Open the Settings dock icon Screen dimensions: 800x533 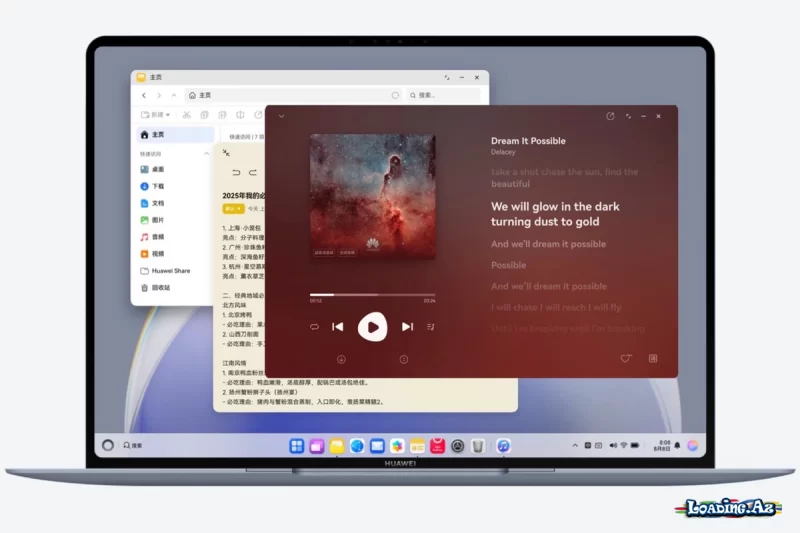[458, 446]
